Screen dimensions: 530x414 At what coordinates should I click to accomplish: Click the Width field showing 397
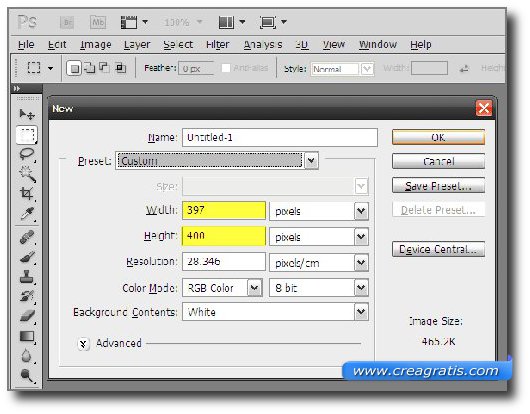tap(224, 211)
